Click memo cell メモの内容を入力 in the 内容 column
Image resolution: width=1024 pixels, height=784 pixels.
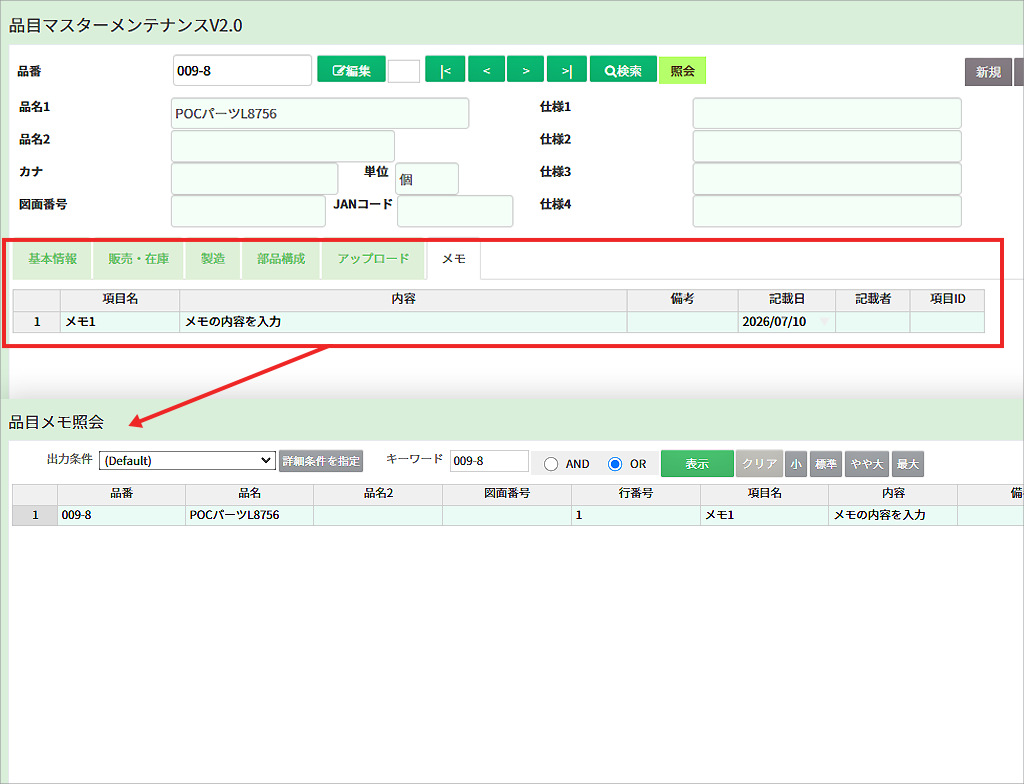[x=403, y=321]
